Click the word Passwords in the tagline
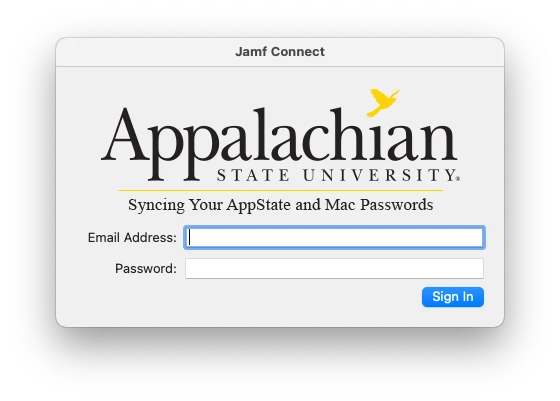 [x=396, y=205]
